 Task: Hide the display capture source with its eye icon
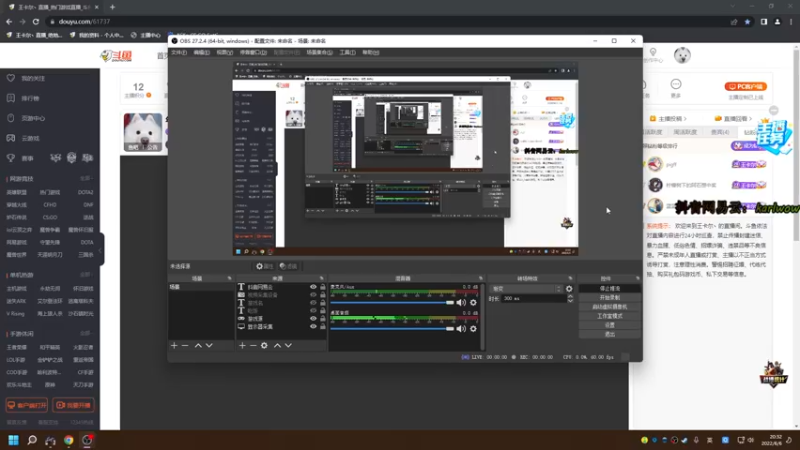(313, 327)
